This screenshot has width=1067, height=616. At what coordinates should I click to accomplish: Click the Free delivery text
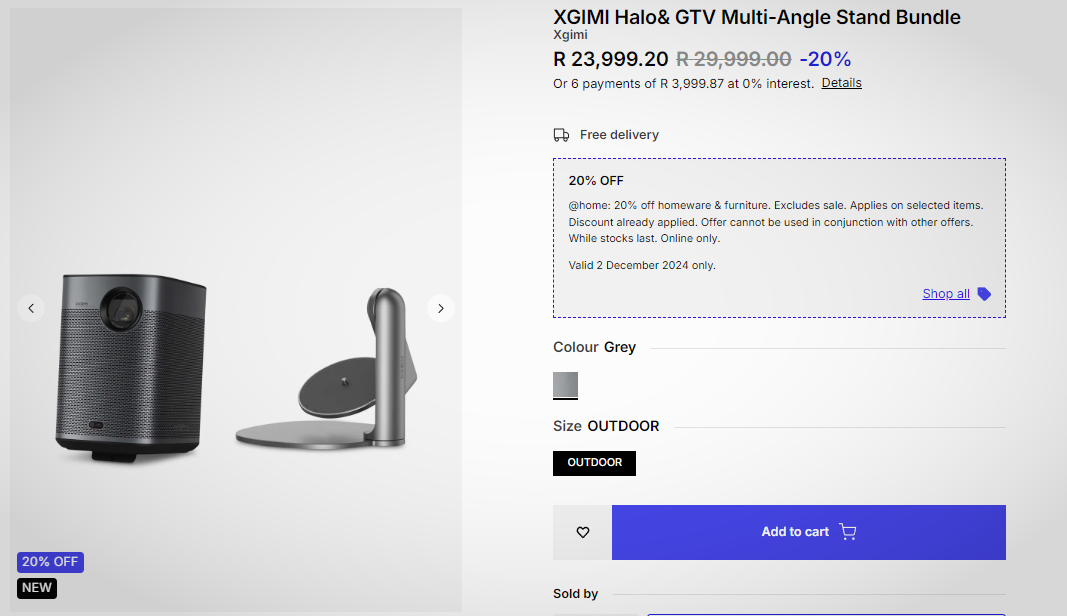[619, 135]
